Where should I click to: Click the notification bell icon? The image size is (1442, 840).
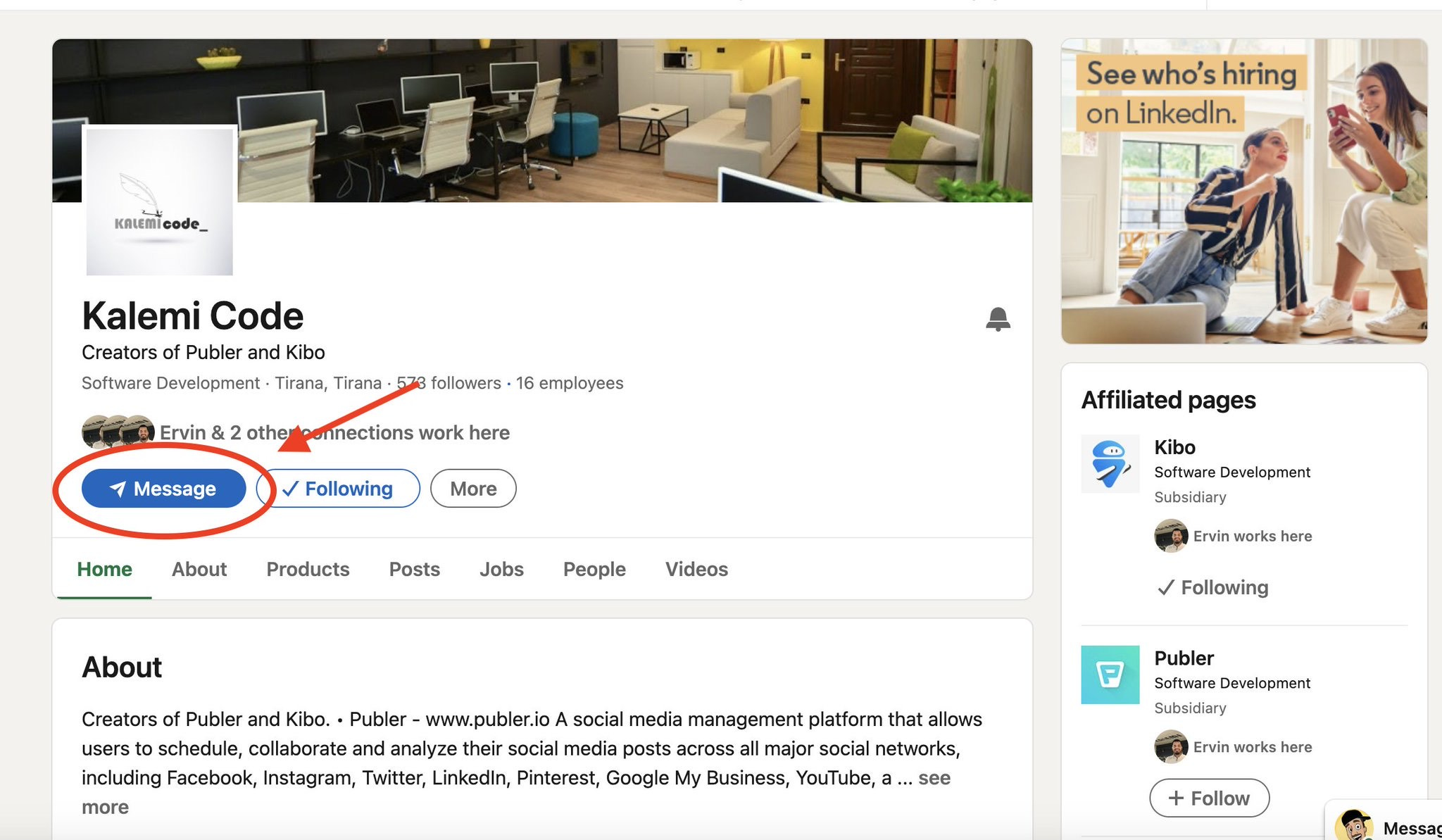pyautogui.click(x=998, y=319)
